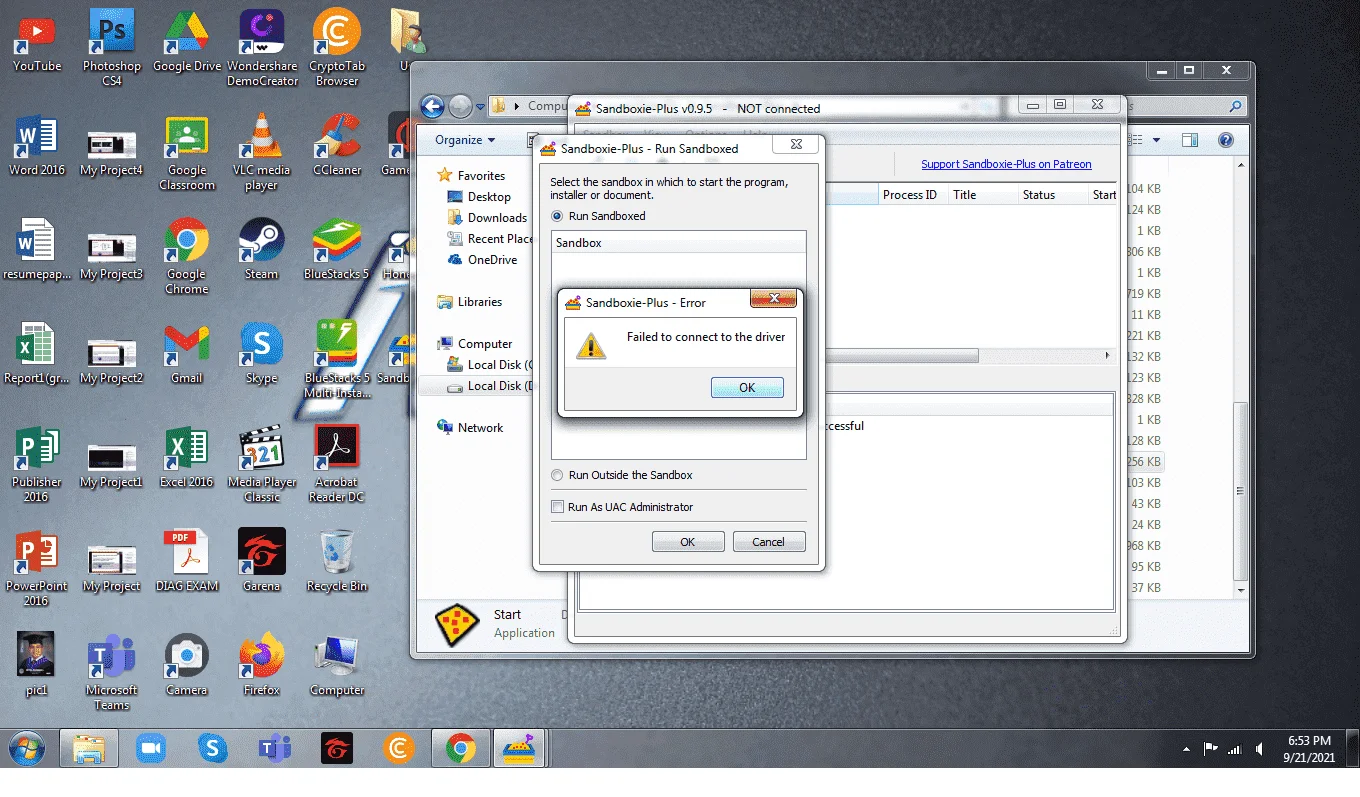Click the Windows Start orb
This screenshot has height=797, width=1360.
[27, 748]
